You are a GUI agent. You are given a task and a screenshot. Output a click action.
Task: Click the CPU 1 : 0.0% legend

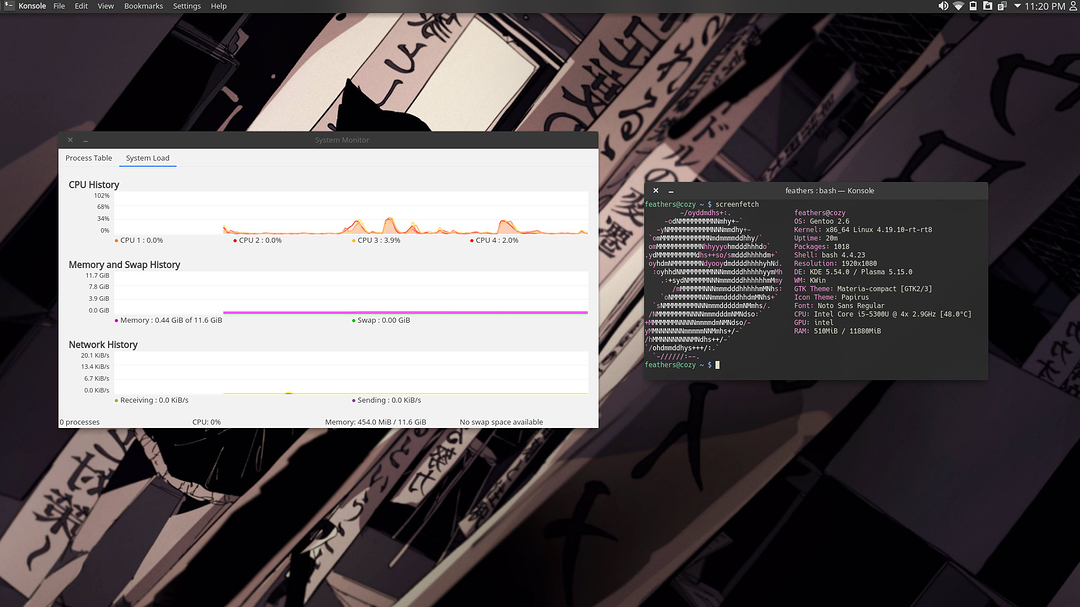(x=139, y=240)
